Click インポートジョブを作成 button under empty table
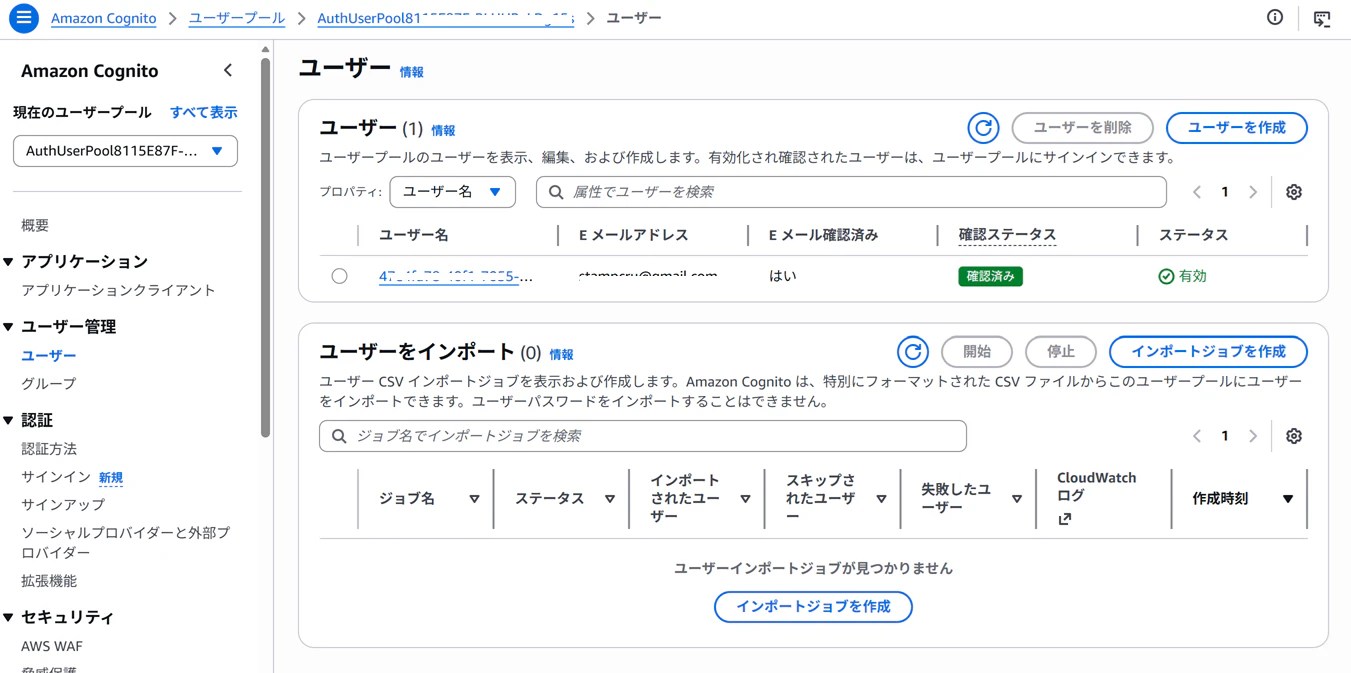The width and height of the screenshot is (1351, 673). pos(813,607)
